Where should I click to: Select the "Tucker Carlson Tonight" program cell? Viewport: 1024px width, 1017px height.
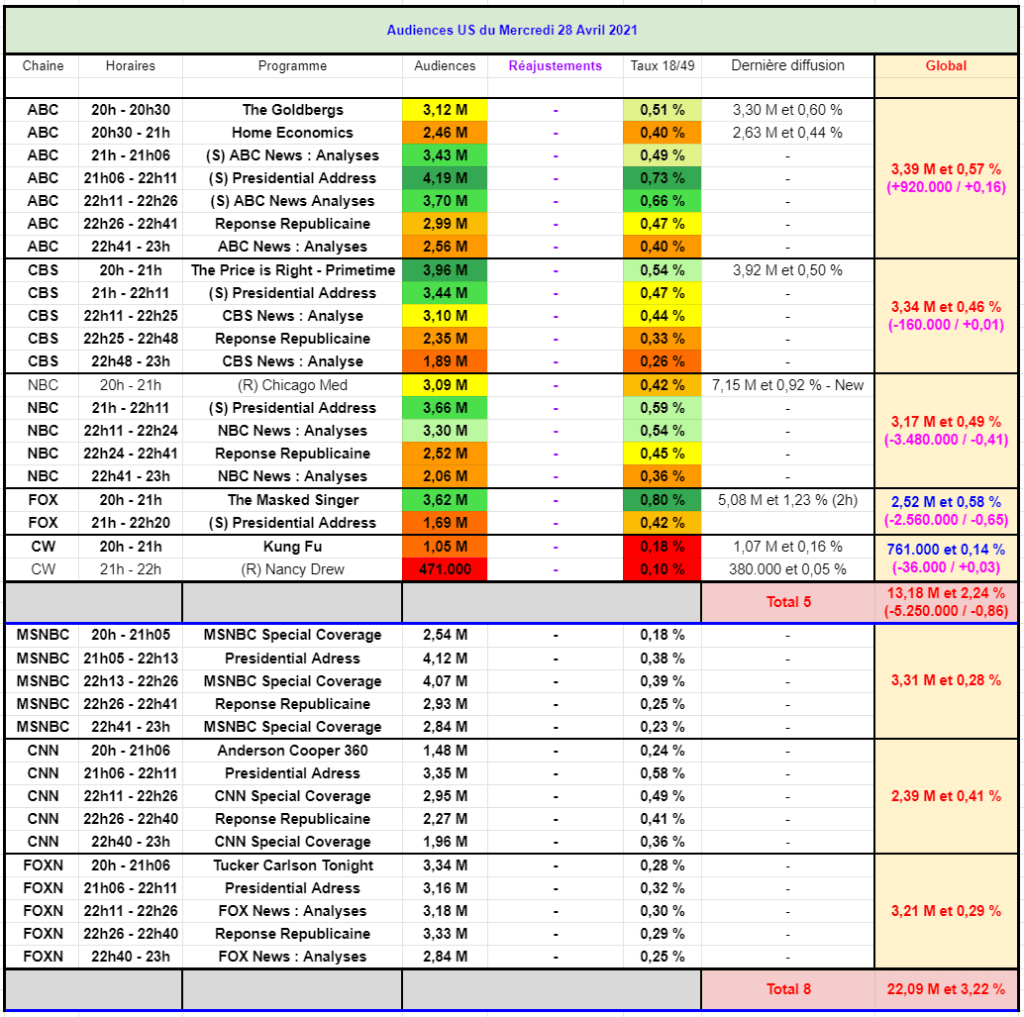click(292, 866)
